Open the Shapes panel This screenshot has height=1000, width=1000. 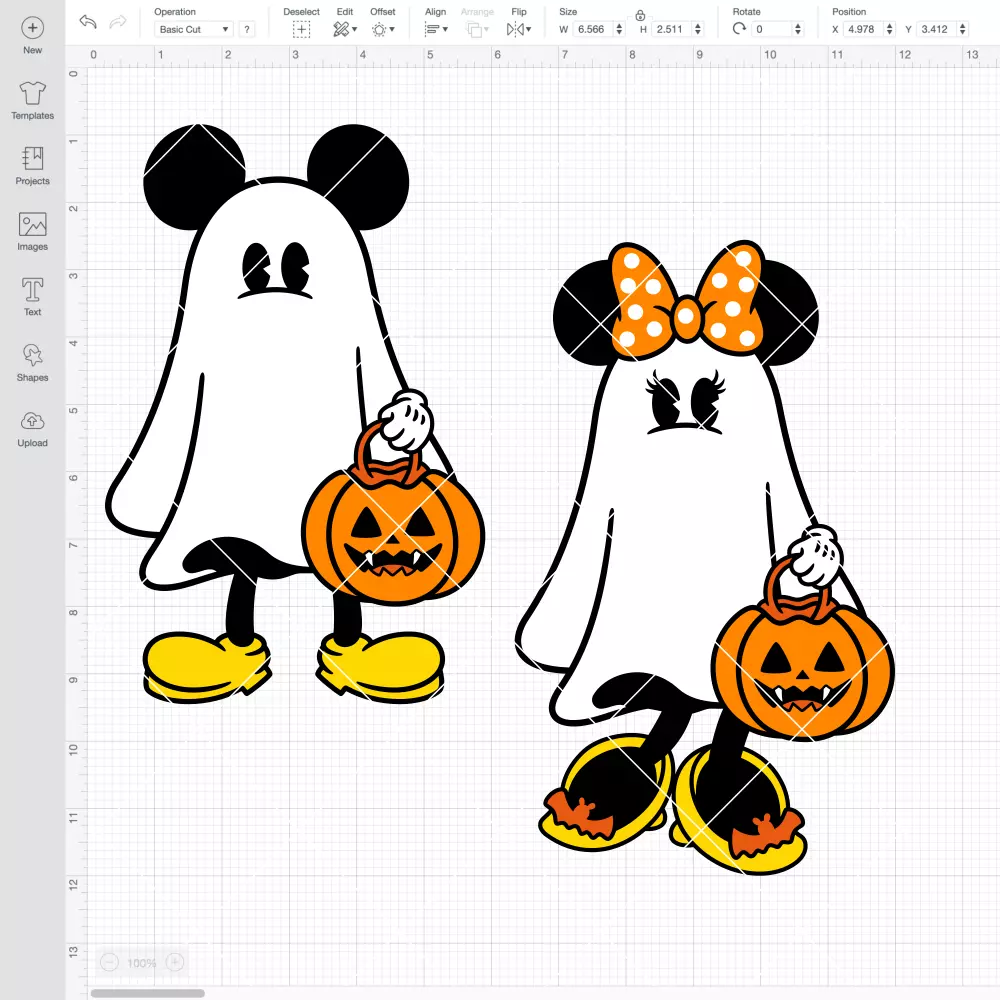click(x=33, y=355)
